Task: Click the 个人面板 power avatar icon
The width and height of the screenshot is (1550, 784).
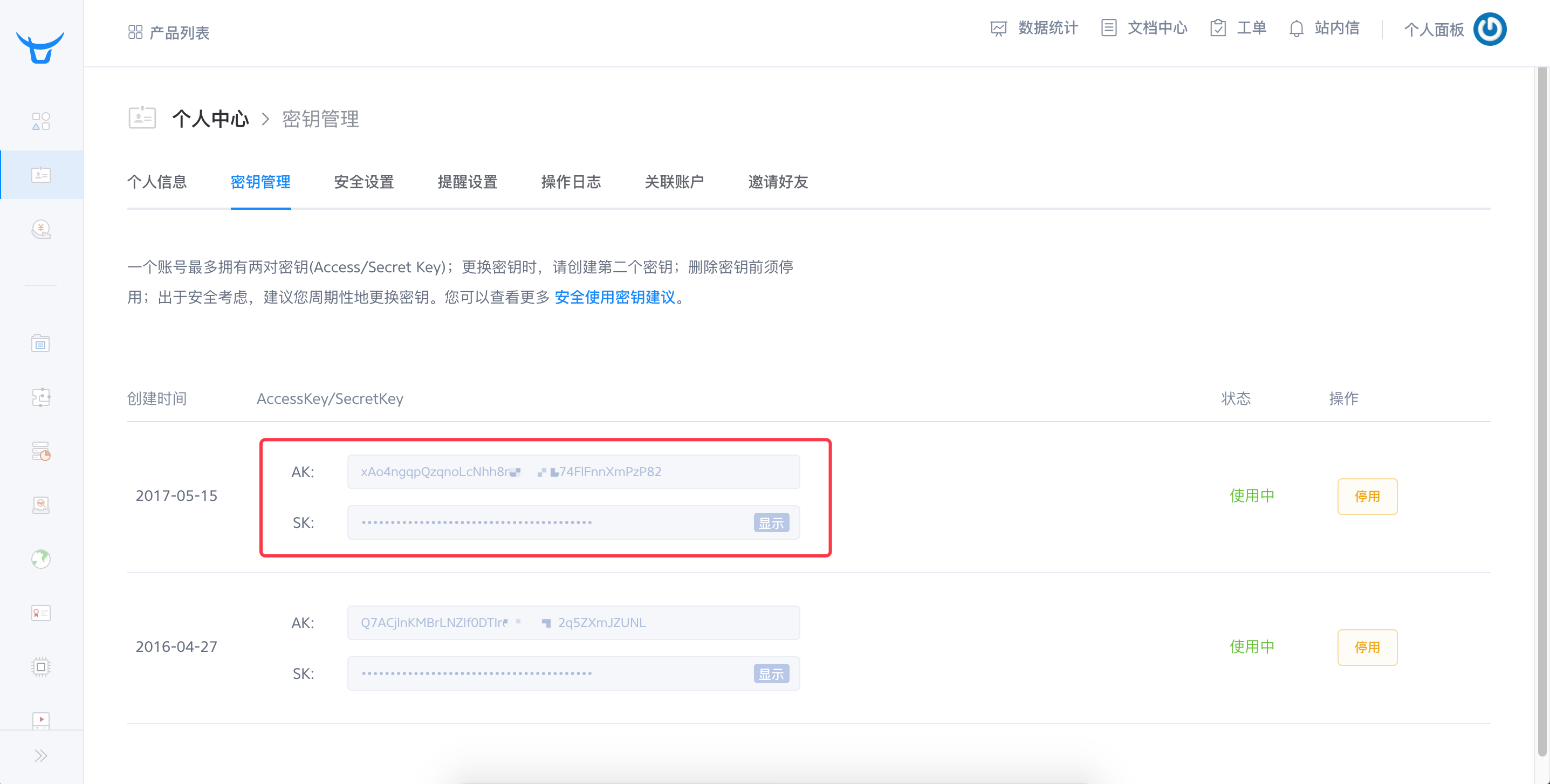Action: pyautogui.click(x=1489, y=29)
